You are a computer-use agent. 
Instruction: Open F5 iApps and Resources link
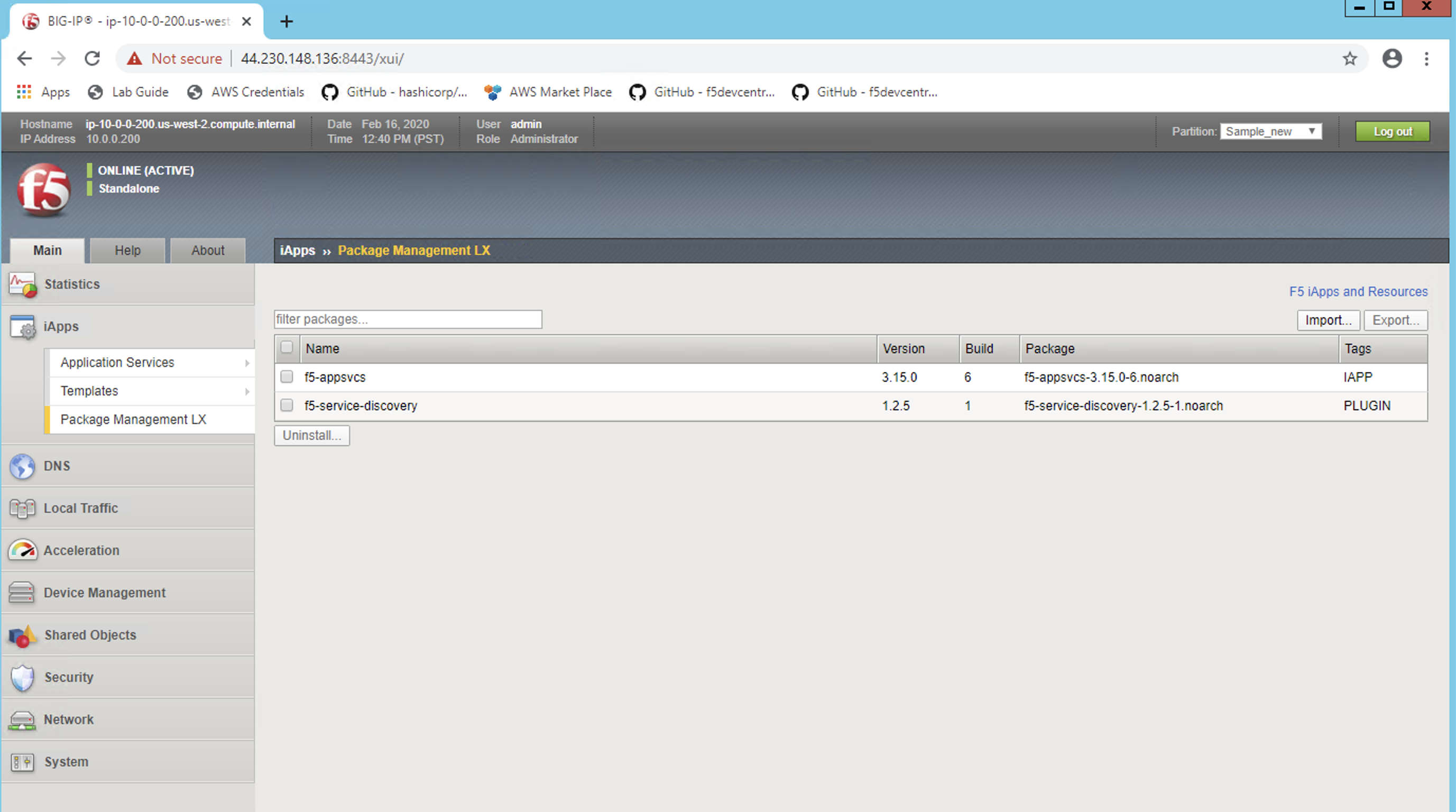coord(1358,292)
